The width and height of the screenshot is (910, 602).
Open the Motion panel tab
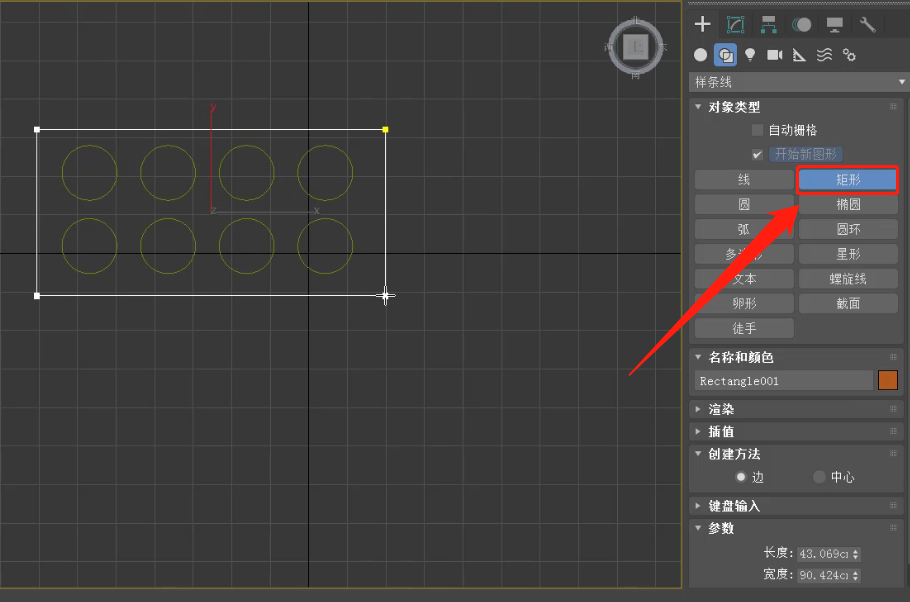(802, 25)
